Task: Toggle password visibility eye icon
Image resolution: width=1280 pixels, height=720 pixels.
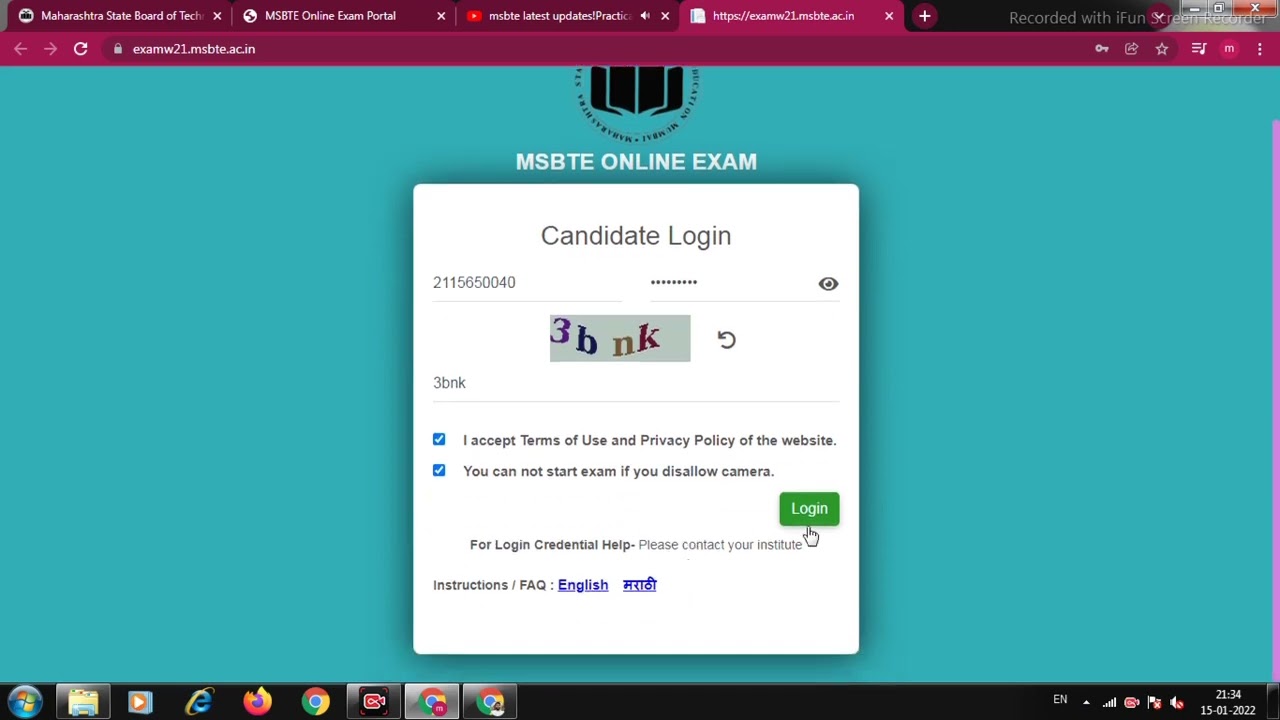Action: pos(828,284)
